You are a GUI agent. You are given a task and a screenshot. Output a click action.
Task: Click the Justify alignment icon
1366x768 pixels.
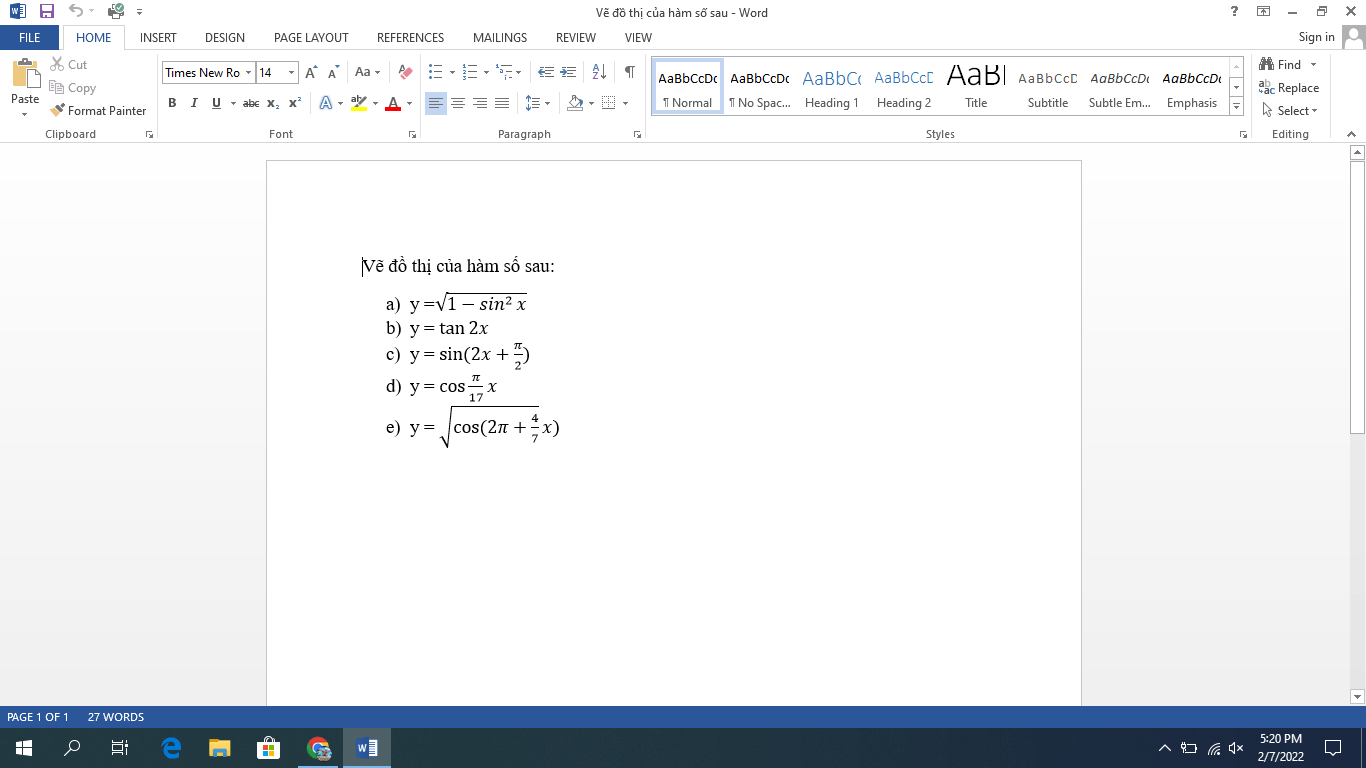[502, 103]
